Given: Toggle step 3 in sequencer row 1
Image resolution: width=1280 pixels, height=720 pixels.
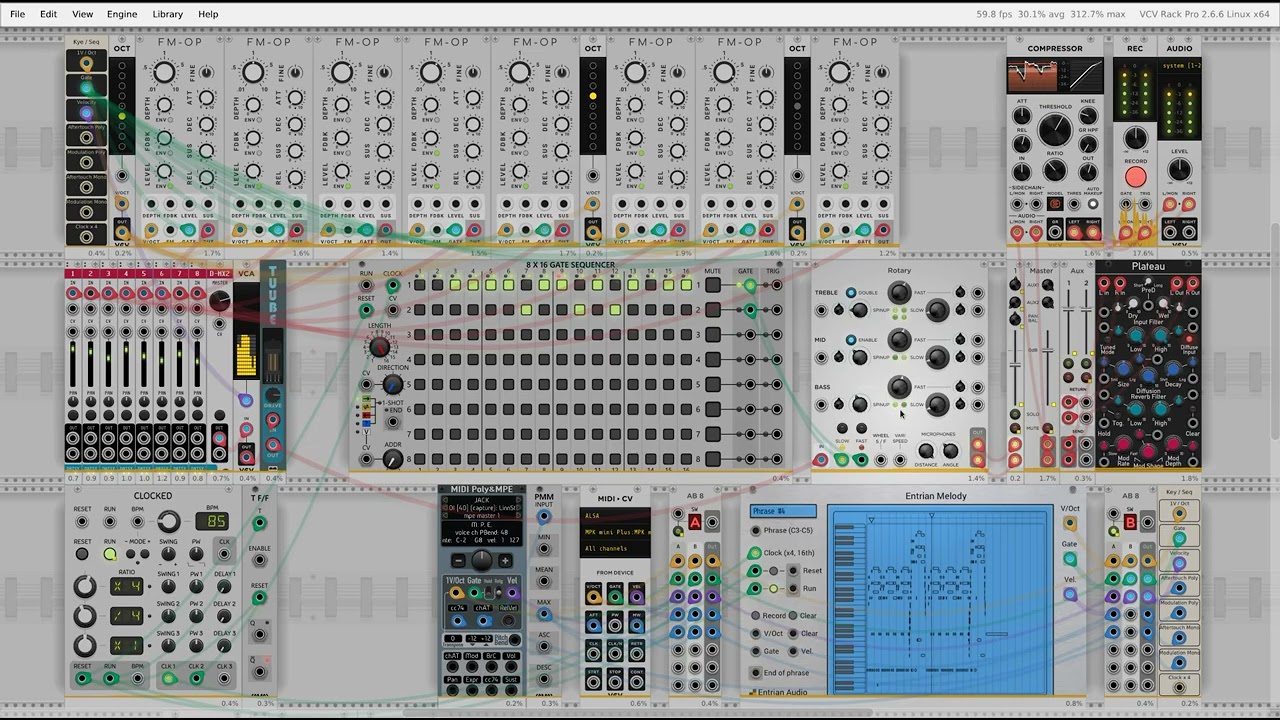Looking at the screenshot, I should (x=455, y=286).
